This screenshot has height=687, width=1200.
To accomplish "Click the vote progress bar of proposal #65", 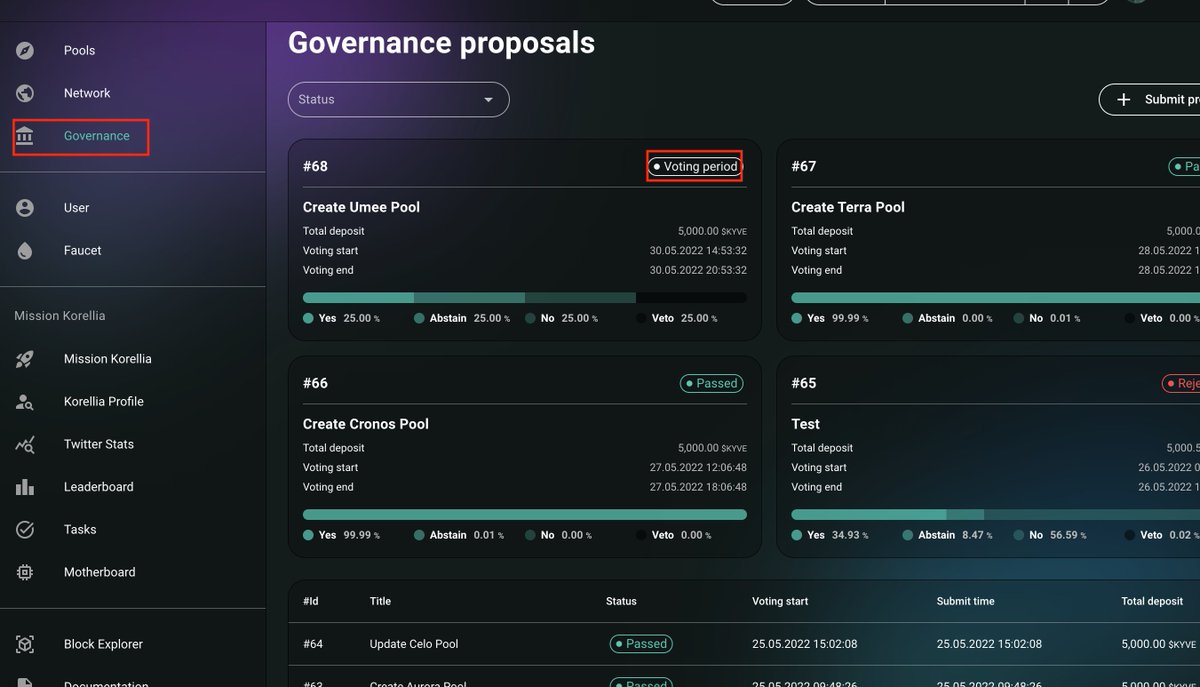I will point(995,515).
